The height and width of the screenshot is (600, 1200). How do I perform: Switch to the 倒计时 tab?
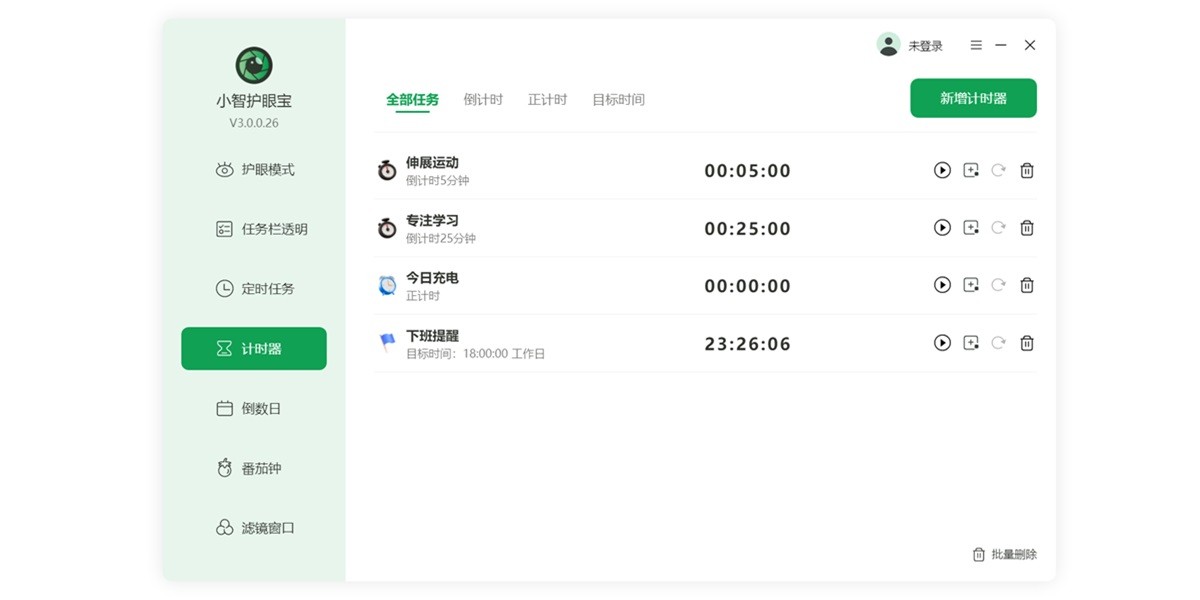click(x=483, y=99)
